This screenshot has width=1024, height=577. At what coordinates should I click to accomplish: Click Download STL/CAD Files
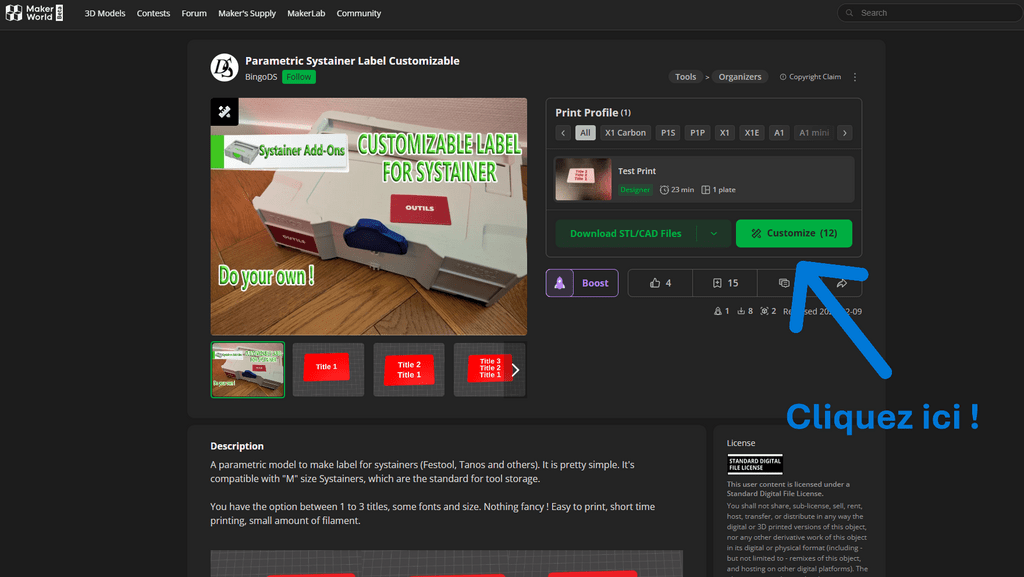(x=626, y=234)
